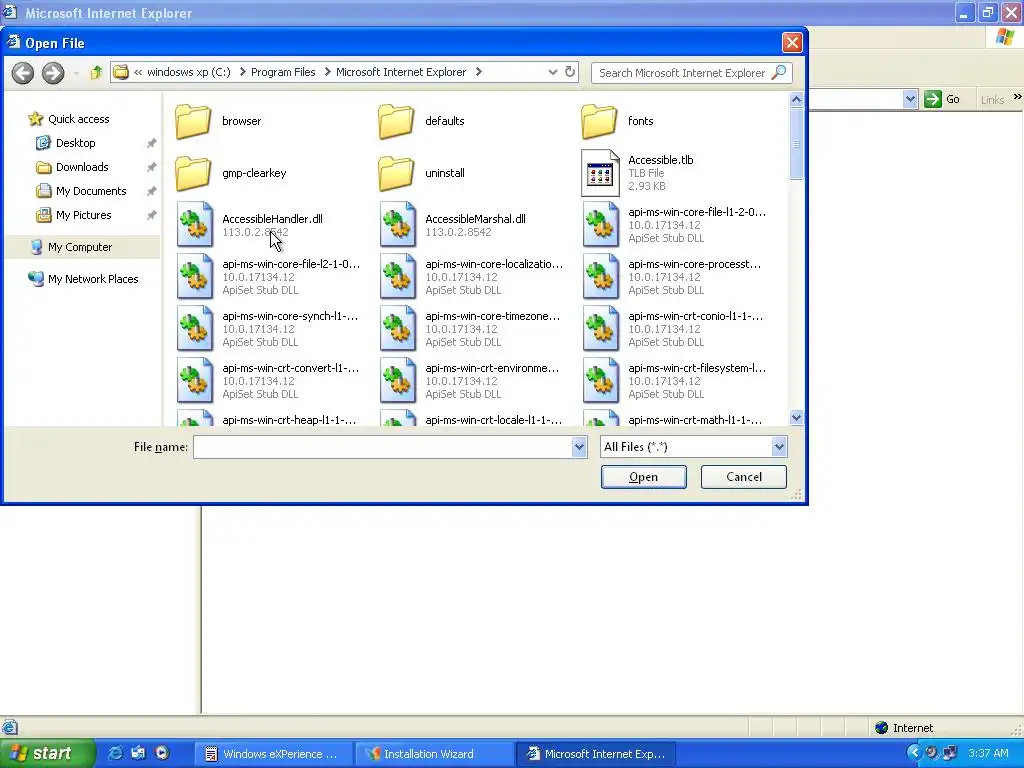Open the uninstall folder
Image resolution: width=1024 pixels, height=768 pixels.
coord(396,173)
